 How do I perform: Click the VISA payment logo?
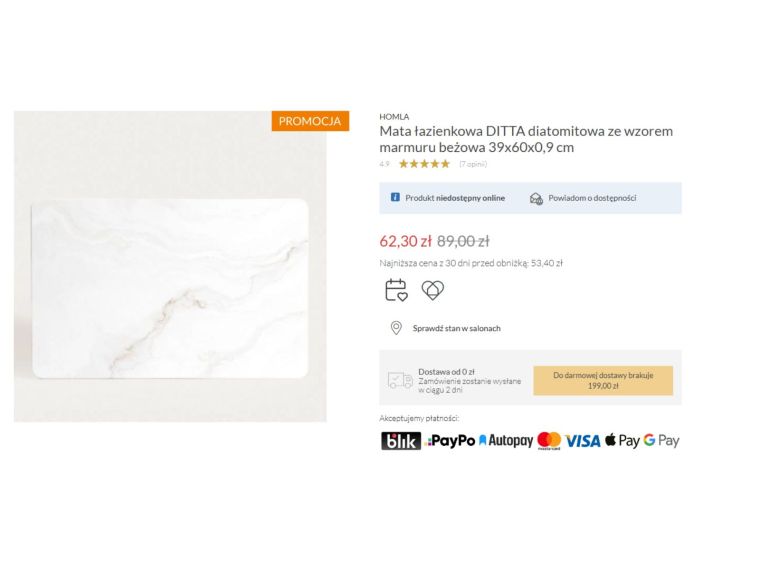click(583, 441)
